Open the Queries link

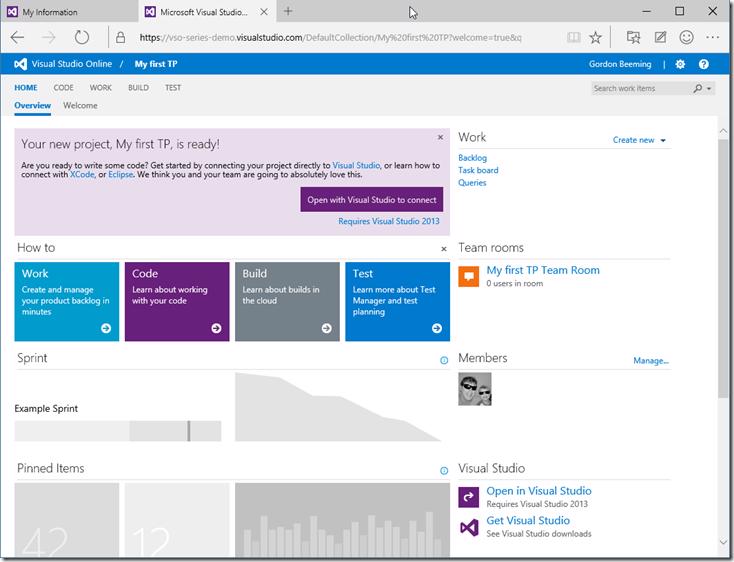tap(472, 182)
